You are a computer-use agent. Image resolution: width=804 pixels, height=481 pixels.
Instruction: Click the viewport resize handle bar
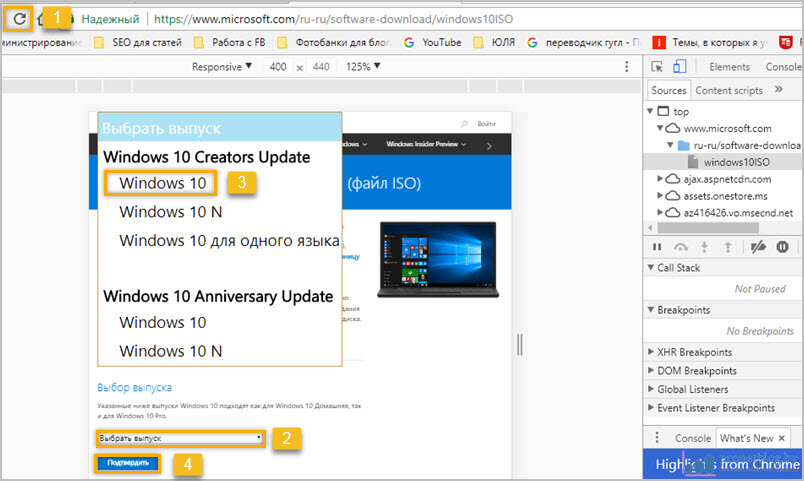(x=519, y=344)
